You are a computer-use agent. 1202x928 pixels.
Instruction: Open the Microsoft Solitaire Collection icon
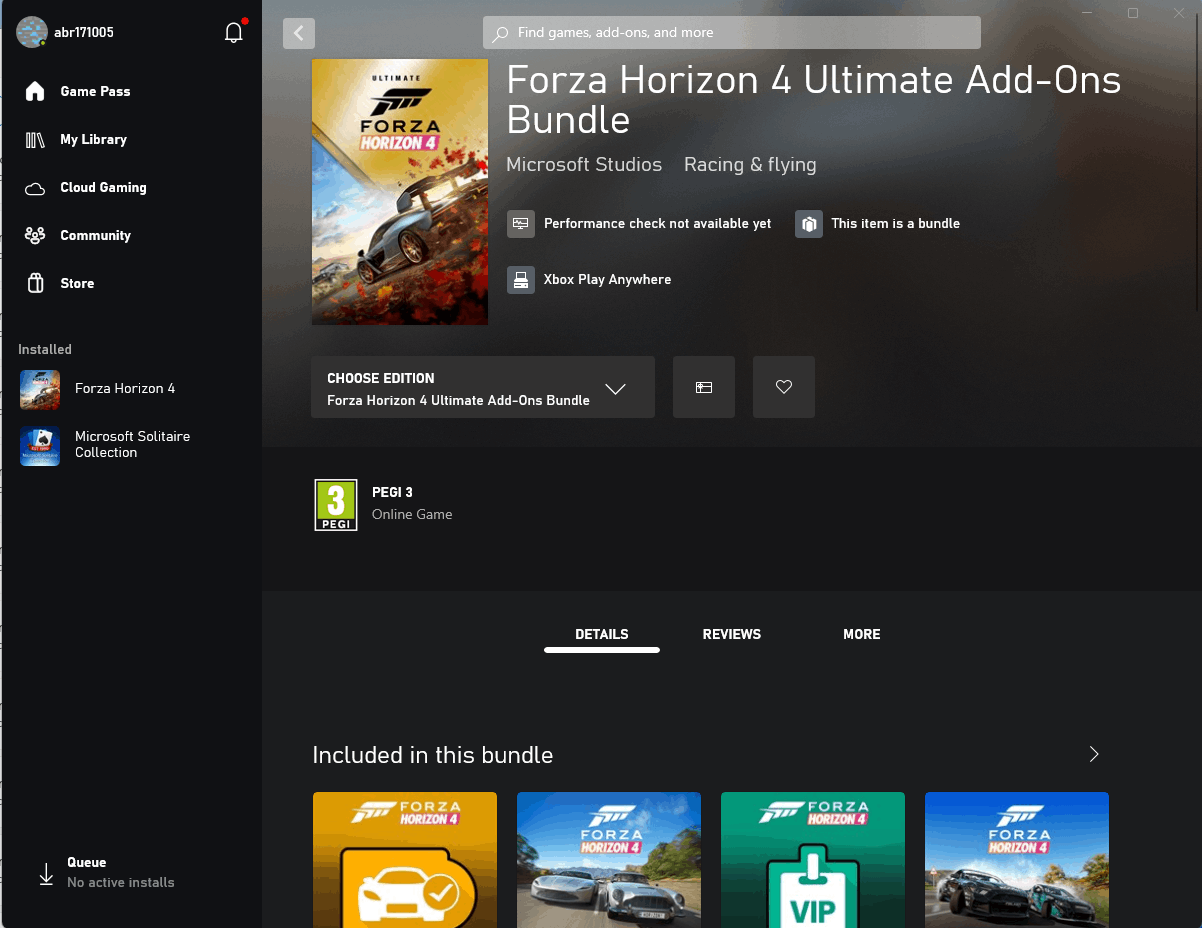(x=40, y=445)
